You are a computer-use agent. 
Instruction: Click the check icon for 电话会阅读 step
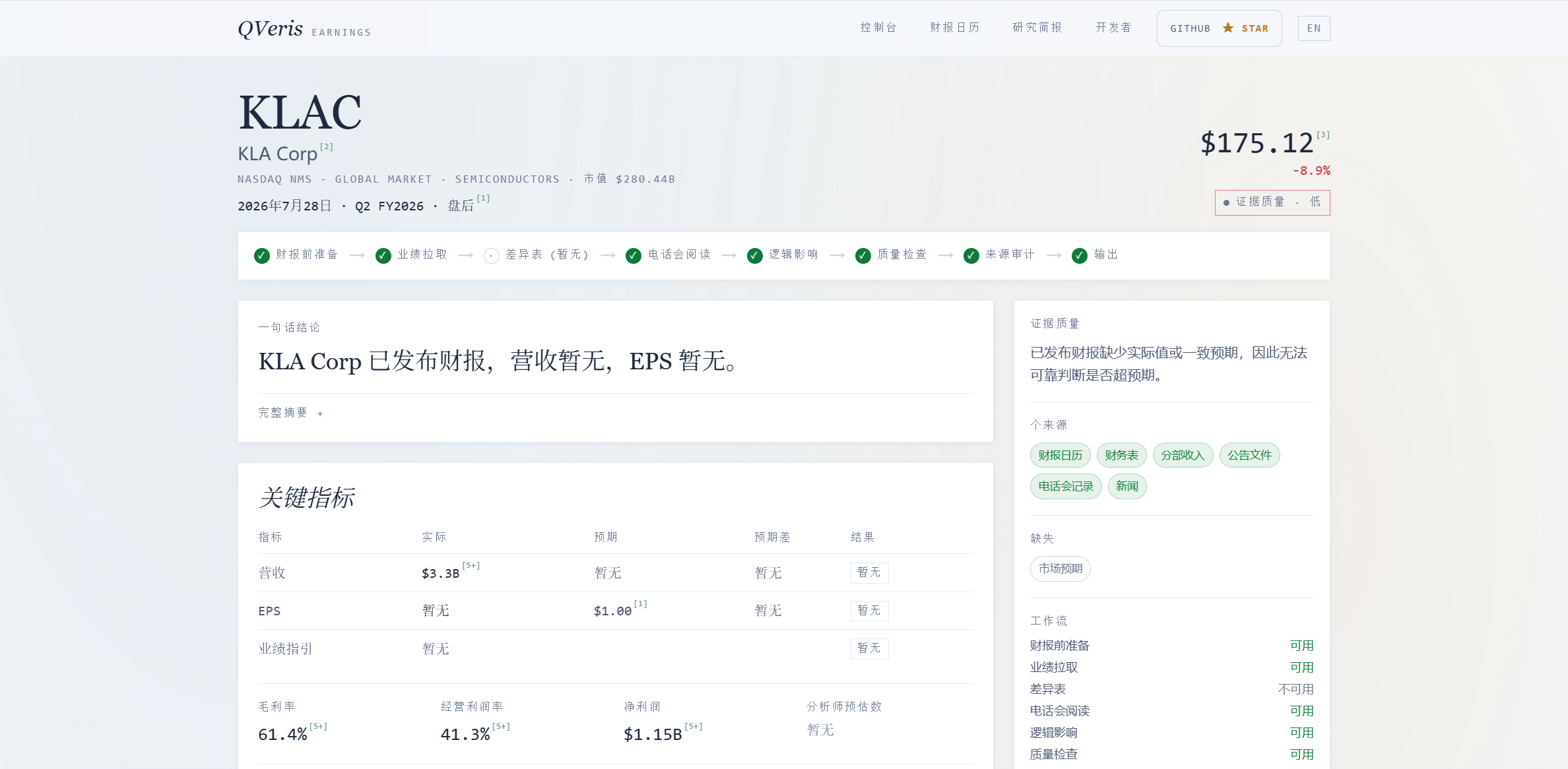(x=634, y=255)
